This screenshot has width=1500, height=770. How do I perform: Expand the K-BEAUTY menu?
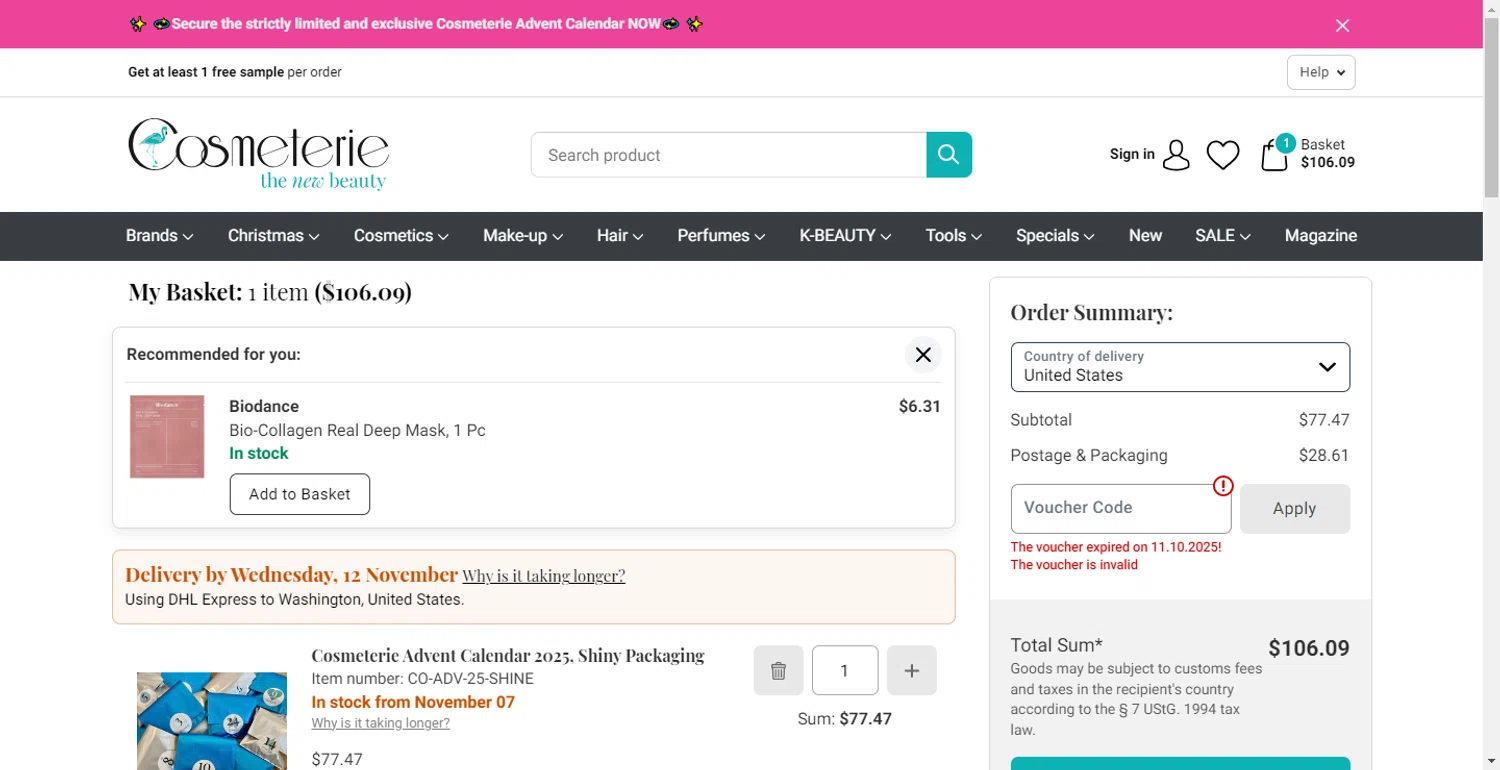(845, 236)
